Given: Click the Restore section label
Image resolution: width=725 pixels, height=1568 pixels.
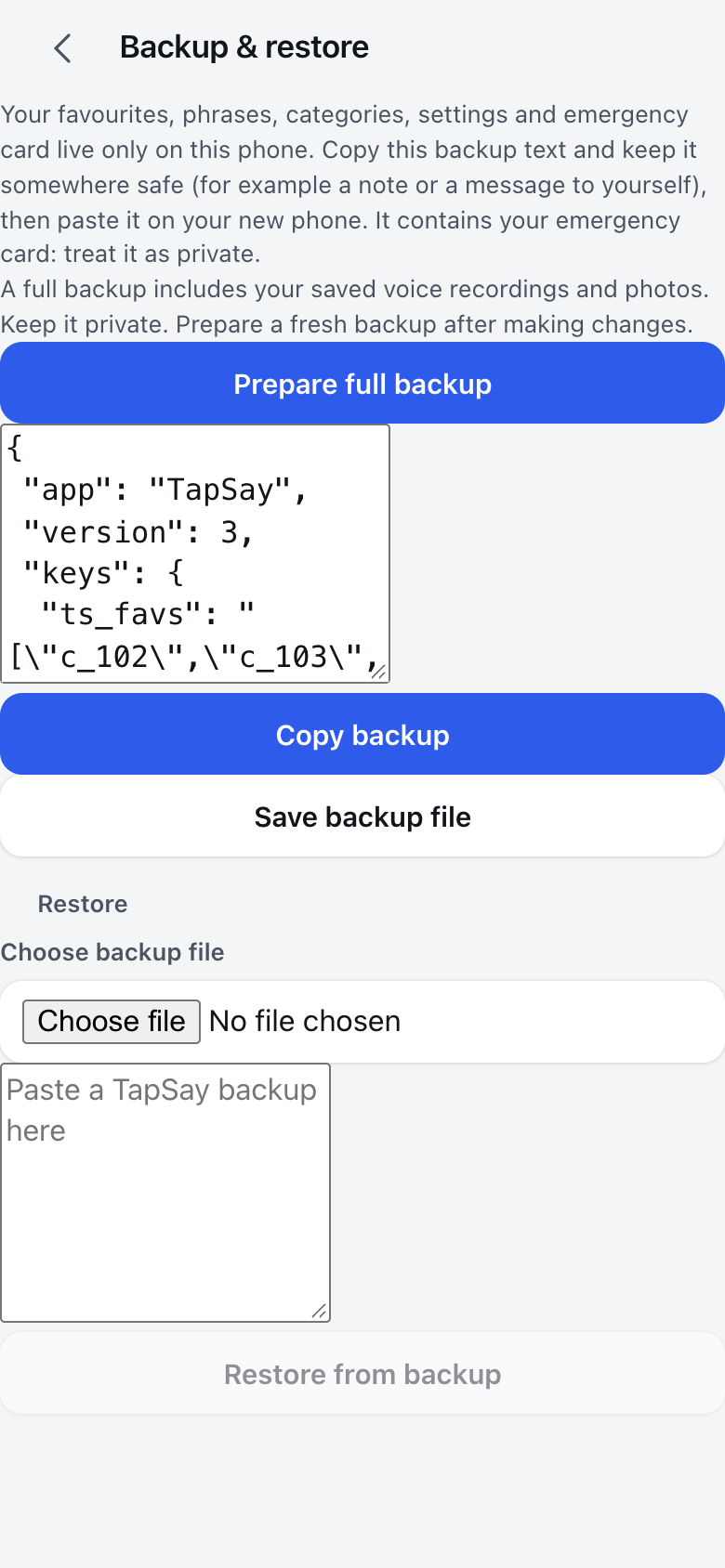Looking at the screenshot, I should (x=83, y=904).
